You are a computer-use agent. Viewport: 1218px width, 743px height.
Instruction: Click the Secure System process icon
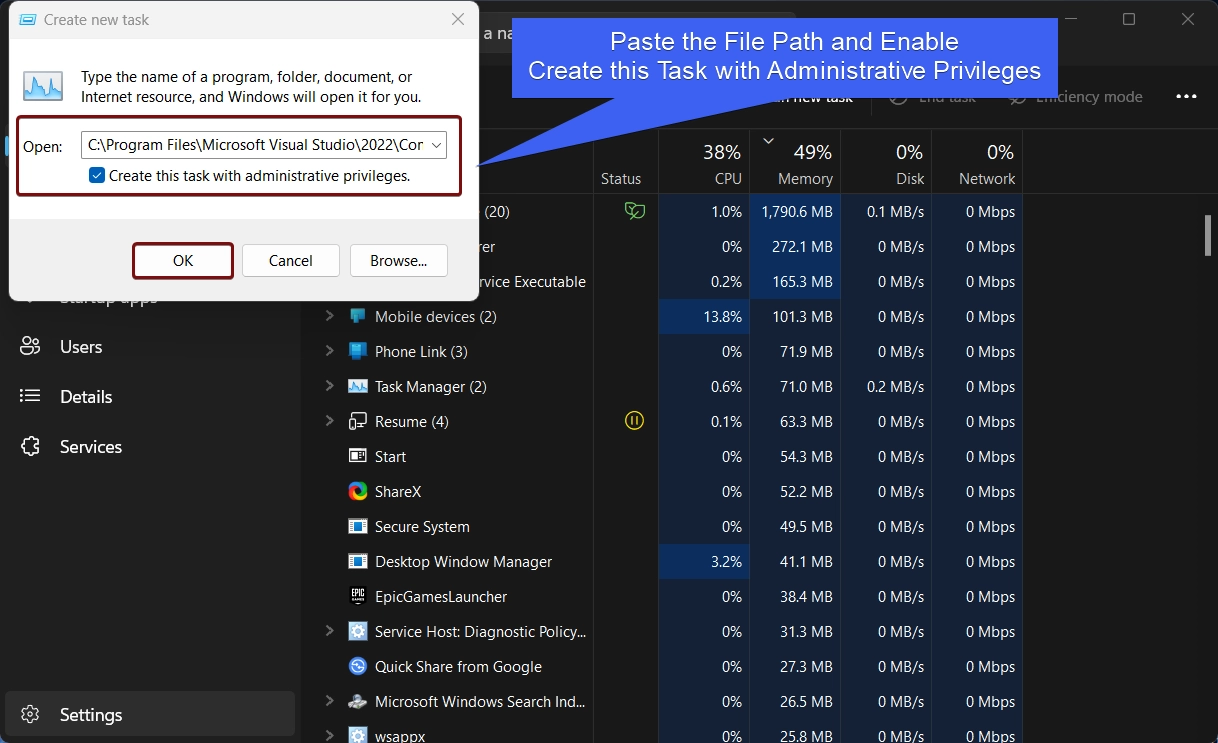click(357, 526)
